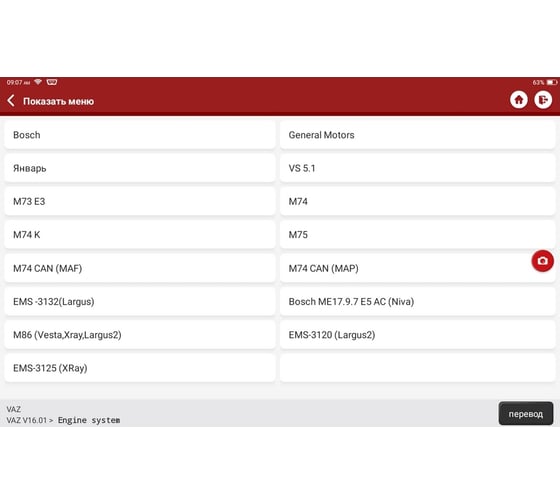Choose M86 (Vesta,Xray,Largus2)
Image resolution: width=560 pixels, height=504 pixels.
click(x=140, y=334)
